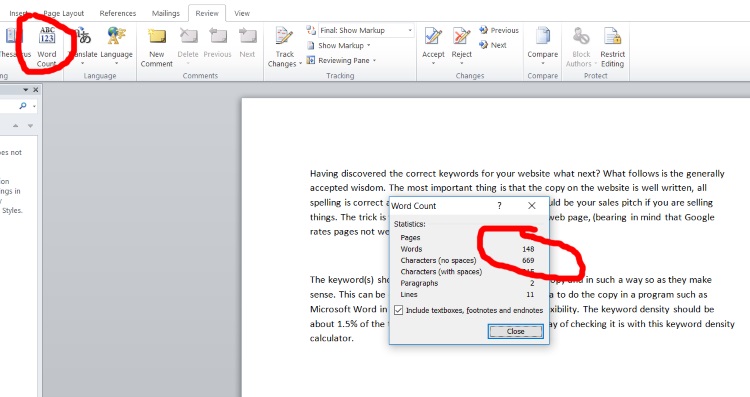Add a New Comment
The image size is (750, 397).
(156, 47)
